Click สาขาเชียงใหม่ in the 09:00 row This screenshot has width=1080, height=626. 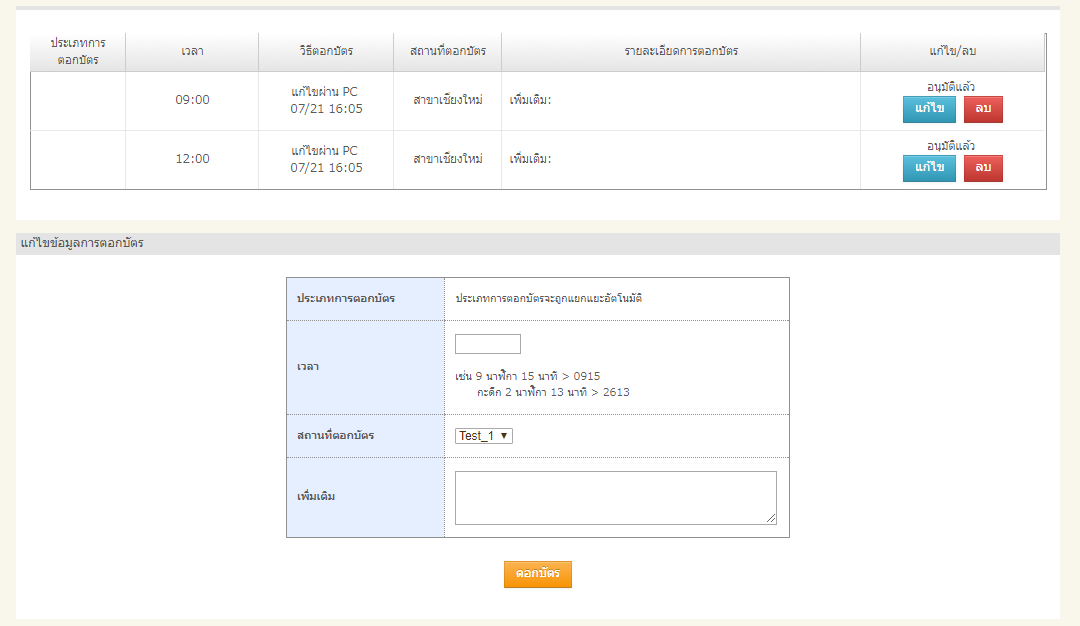pos(448,100)
